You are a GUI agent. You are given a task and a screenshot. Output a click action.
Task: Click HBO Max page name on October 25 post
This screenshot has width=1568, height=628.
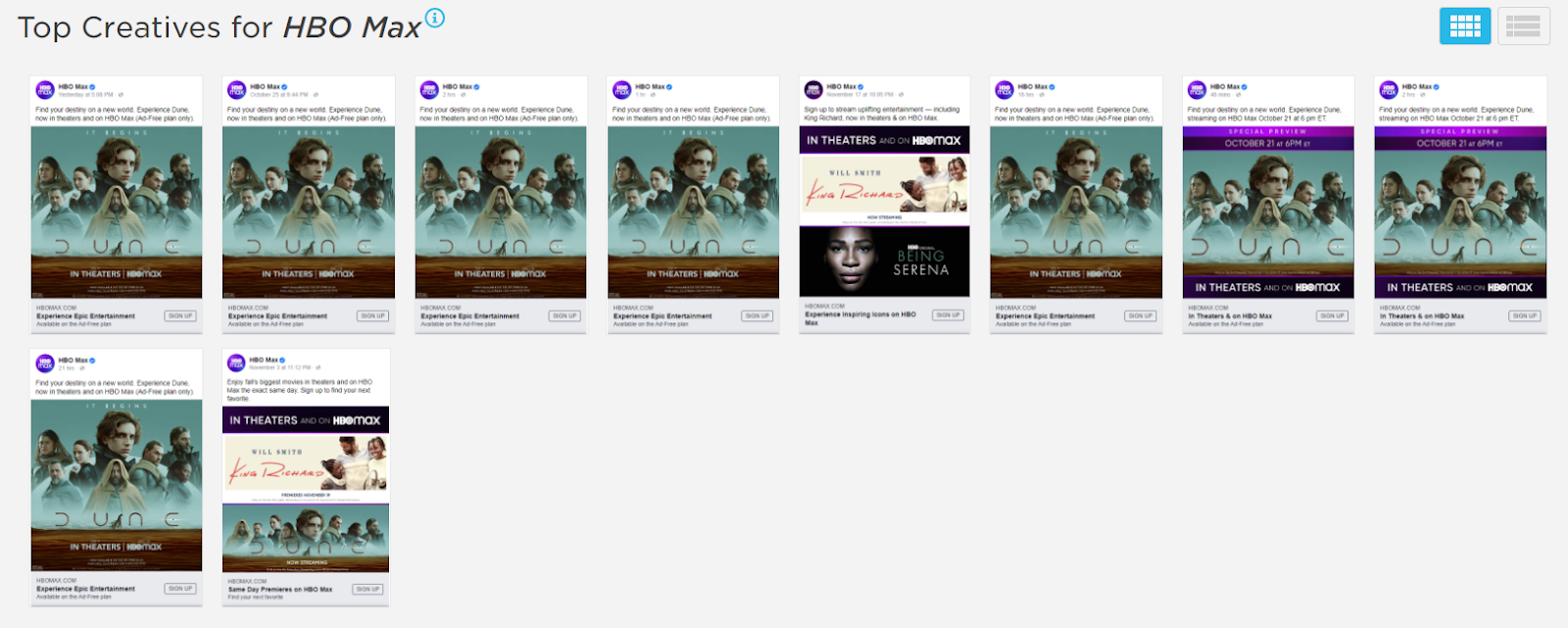click(265, 86)
